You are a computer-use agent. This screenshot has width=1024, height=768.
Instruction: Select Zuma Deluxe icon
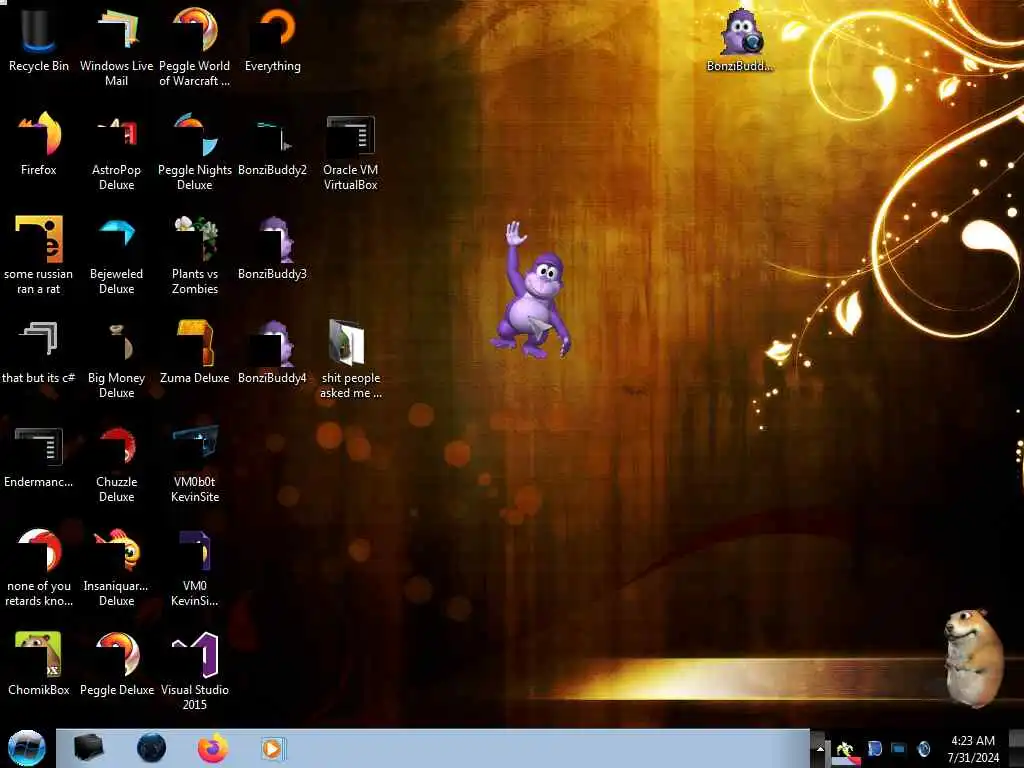195,351
